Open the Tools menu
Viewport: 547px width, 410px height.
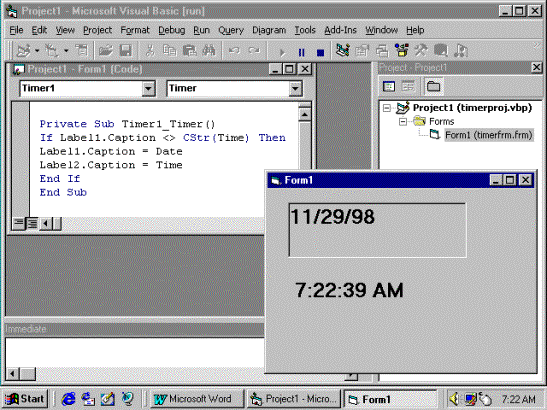click(x=305, y=30)
